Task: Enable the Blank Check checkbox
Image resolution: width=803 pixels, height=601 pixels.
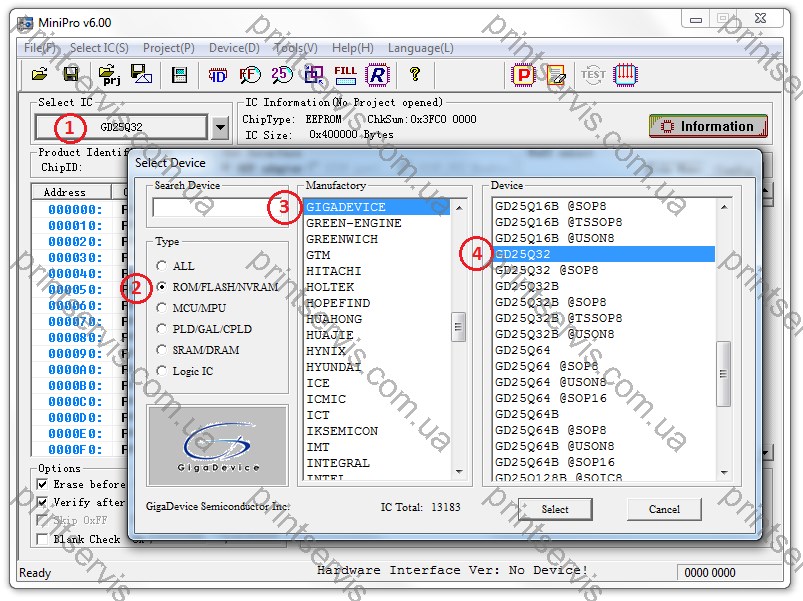Action: coord(43,539)
